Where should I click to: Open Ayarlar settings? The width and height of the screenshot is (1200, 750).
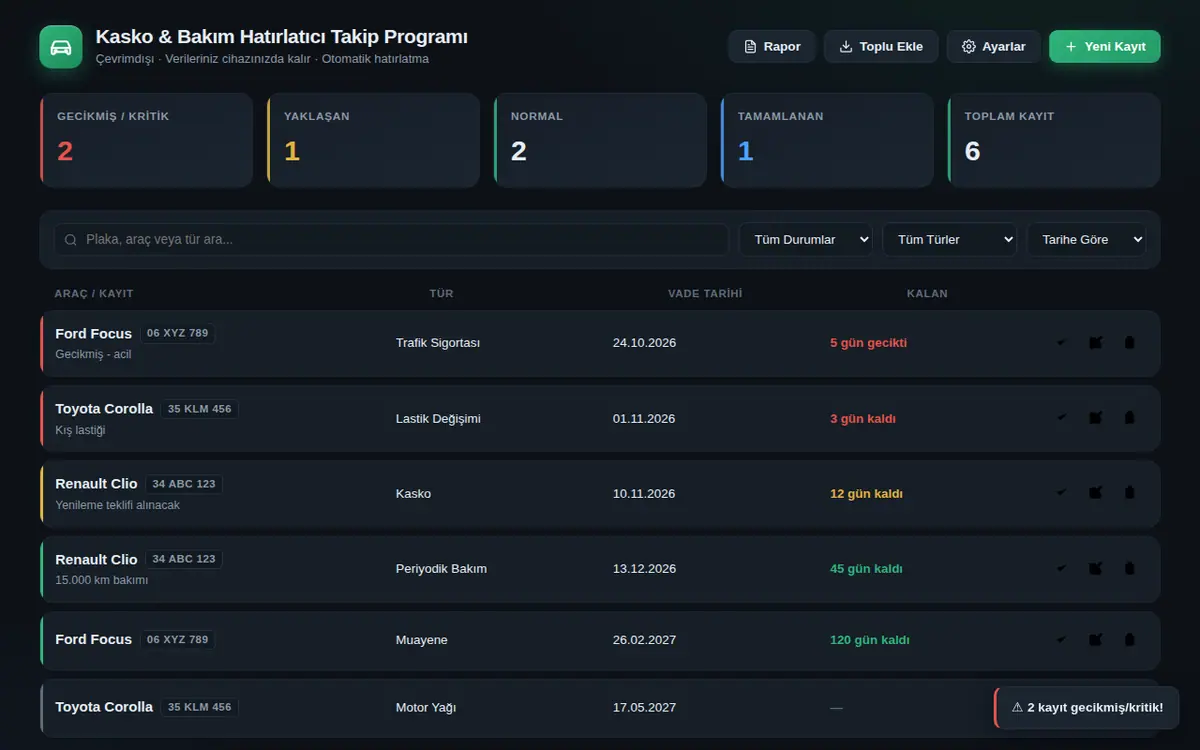click(x=994, y=47)
